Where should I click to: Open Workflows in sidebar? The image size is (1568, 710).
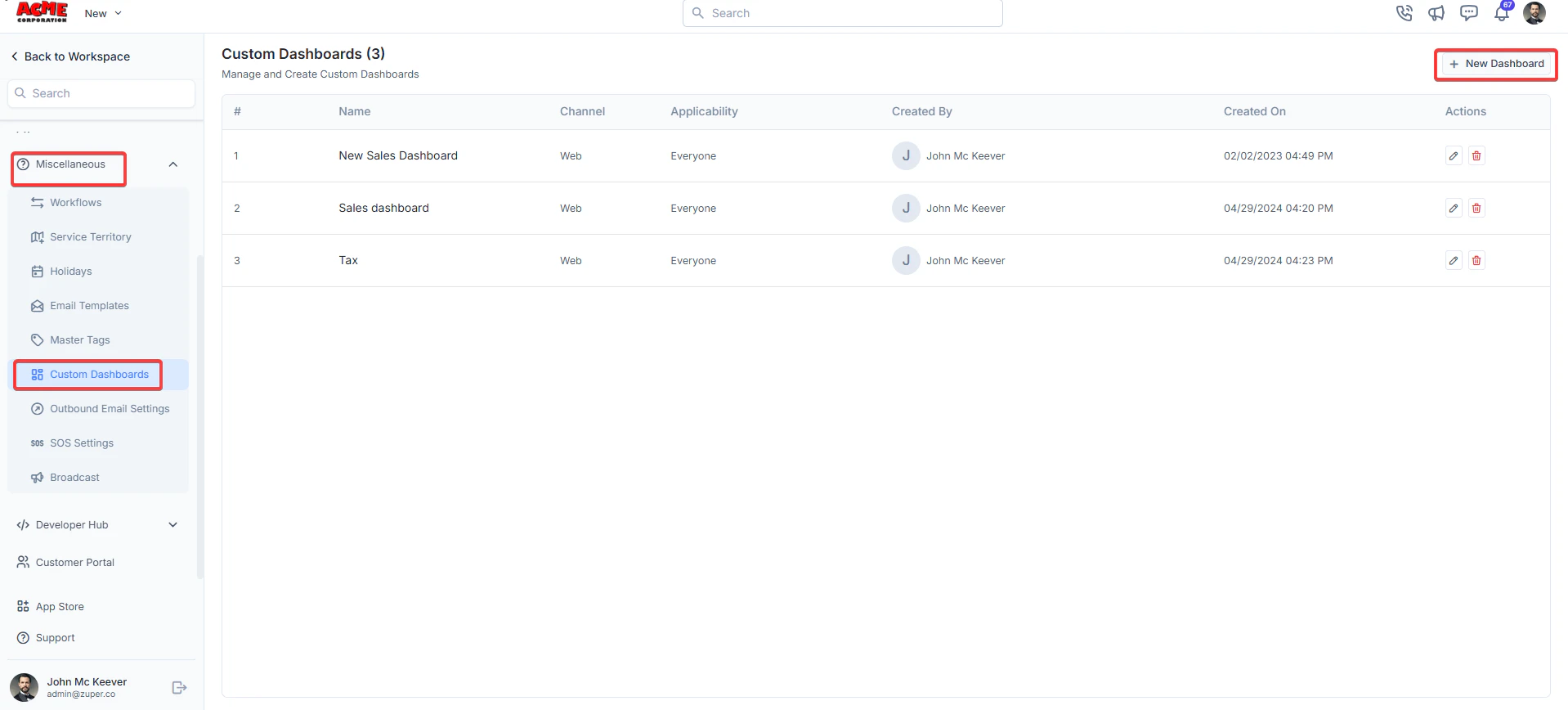pos(75,202)
